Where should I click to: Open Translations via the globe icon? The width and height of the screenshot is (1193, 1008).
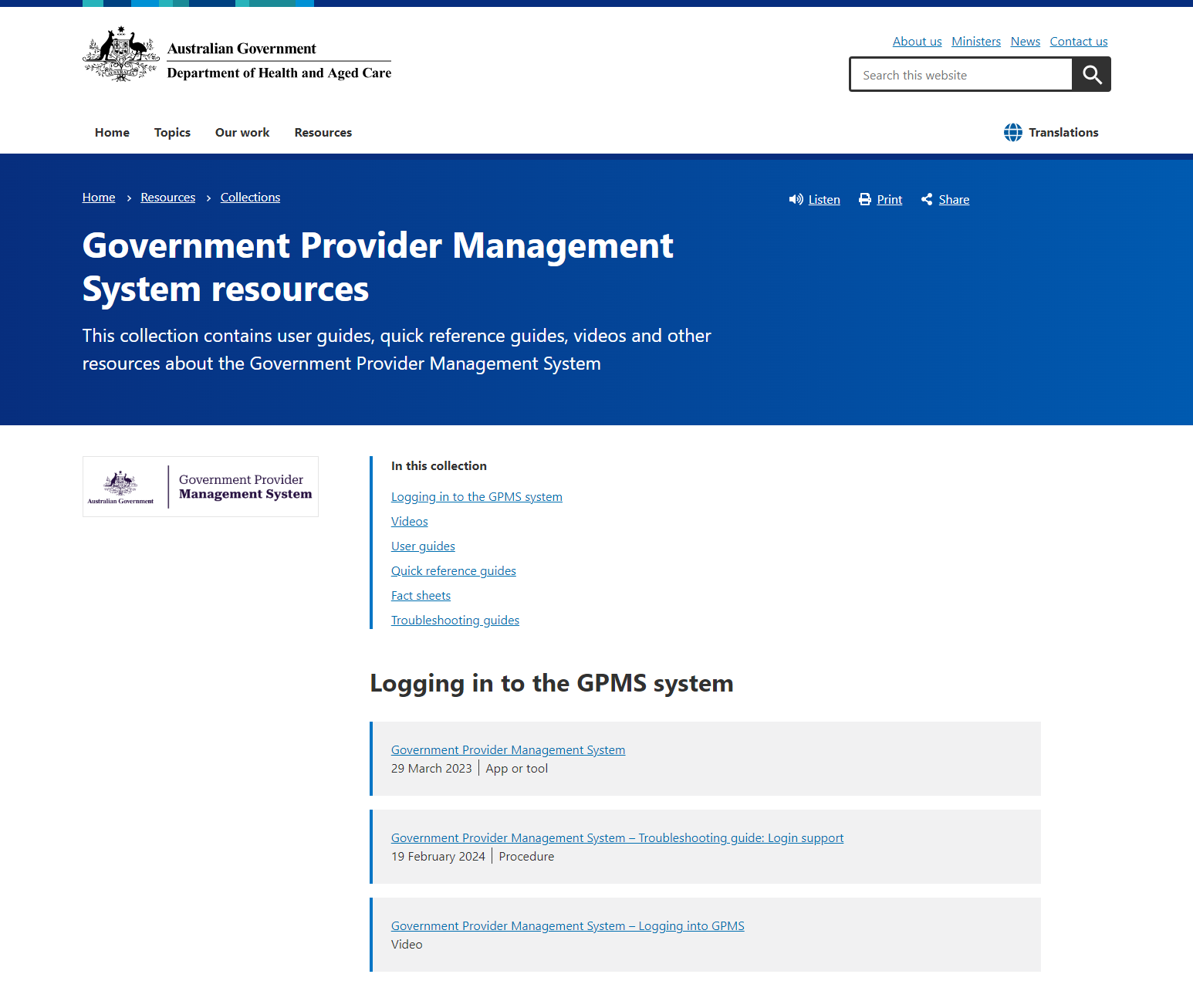point(1013,132)
